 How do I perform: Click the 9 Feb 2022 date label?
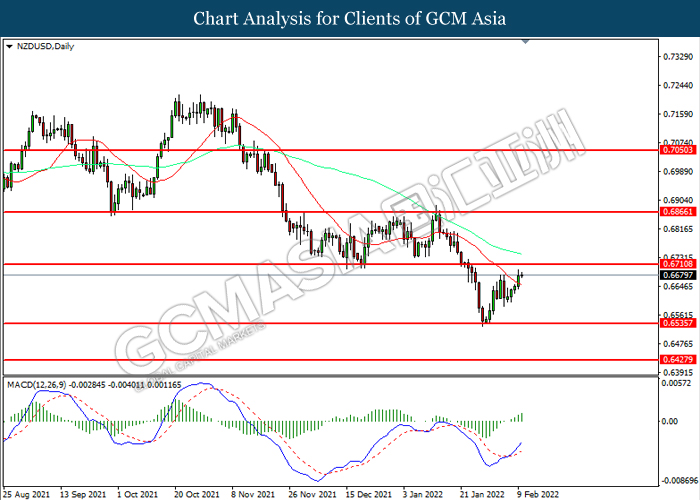pyautogui.click(x=538, y=494)
